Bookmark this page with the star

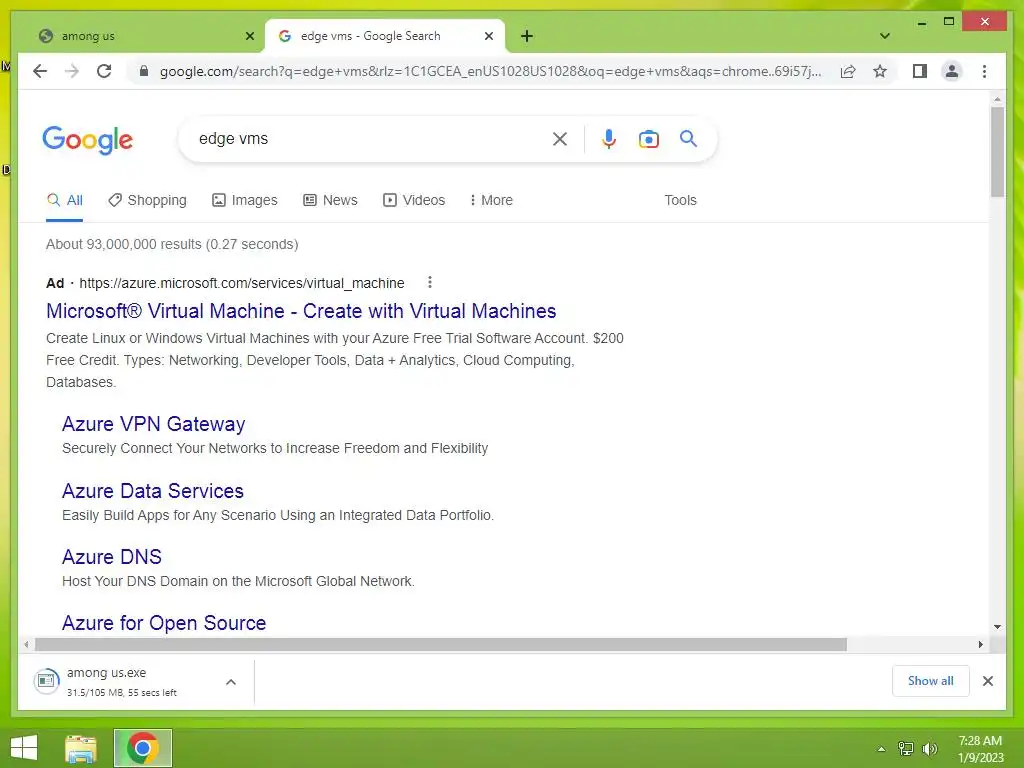880,71
